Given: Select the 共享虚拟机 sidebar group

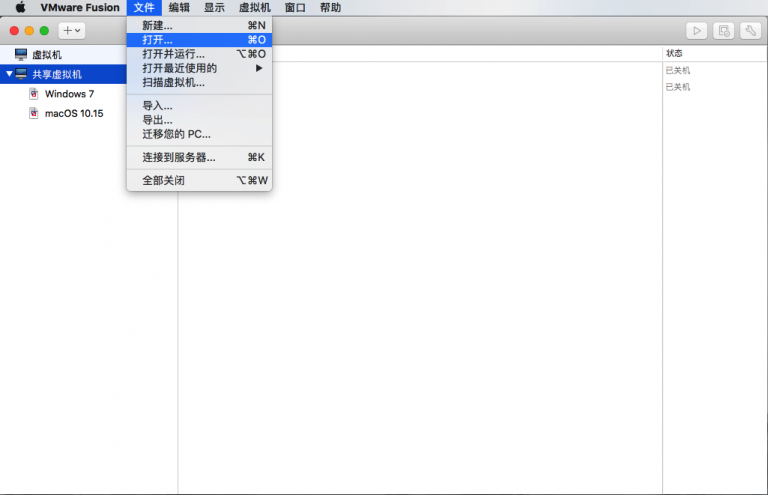Looking at the screenshot, I should point(64,74).
